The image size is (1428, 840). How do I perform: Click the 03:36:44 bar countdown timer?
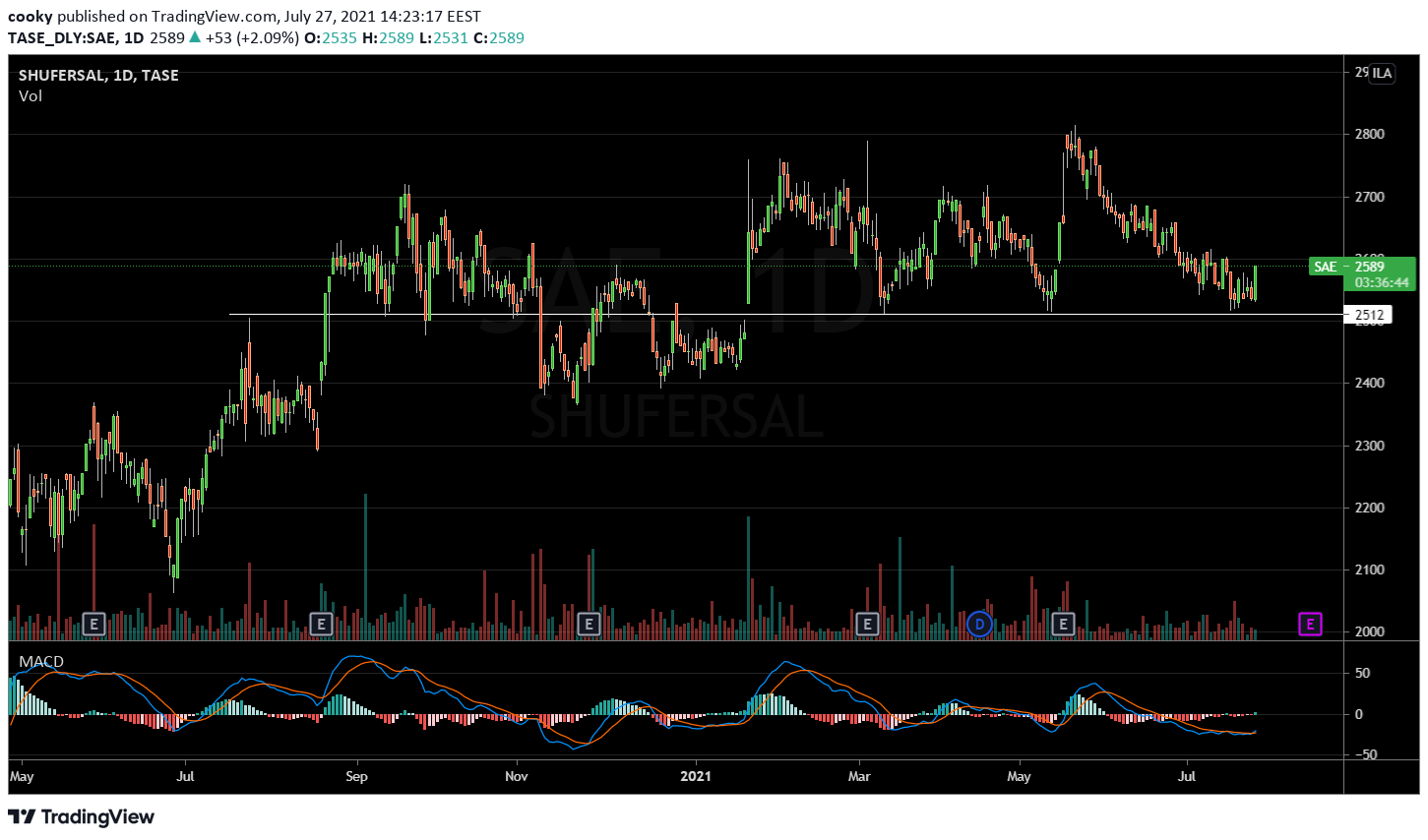coord(1383,283)
